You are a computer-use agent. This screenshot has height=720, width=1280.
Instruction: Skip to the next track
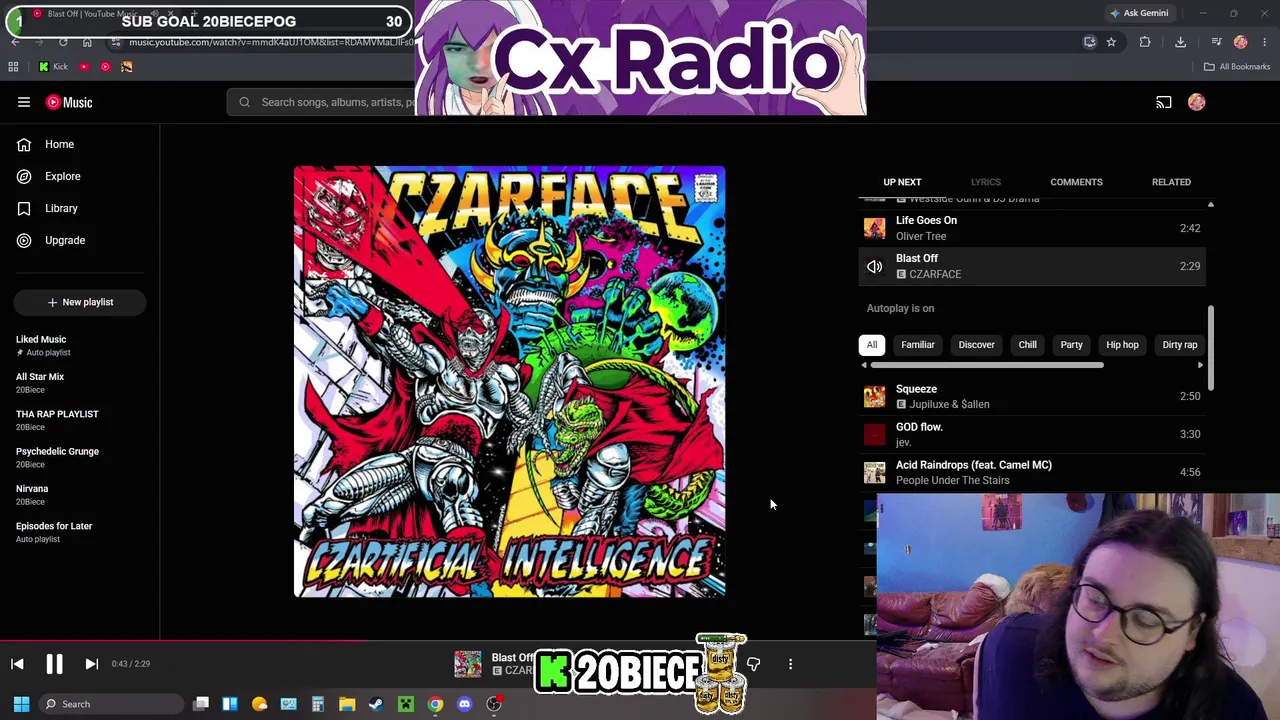91,664
